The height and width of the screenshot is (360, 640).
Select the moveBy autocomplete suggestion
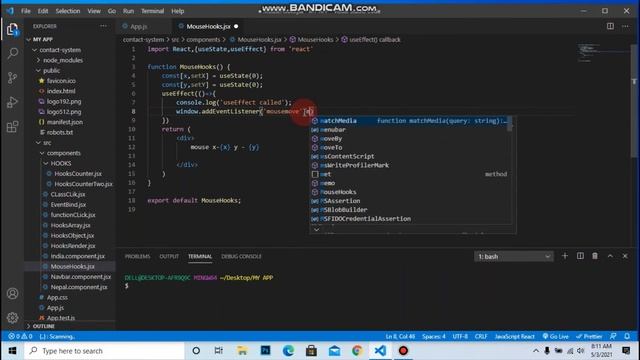pos(410,139)
